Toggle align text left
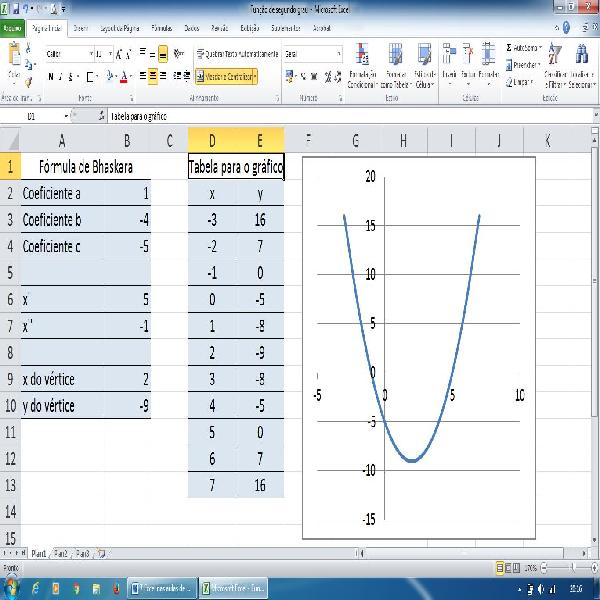 (x=143, y=76)
